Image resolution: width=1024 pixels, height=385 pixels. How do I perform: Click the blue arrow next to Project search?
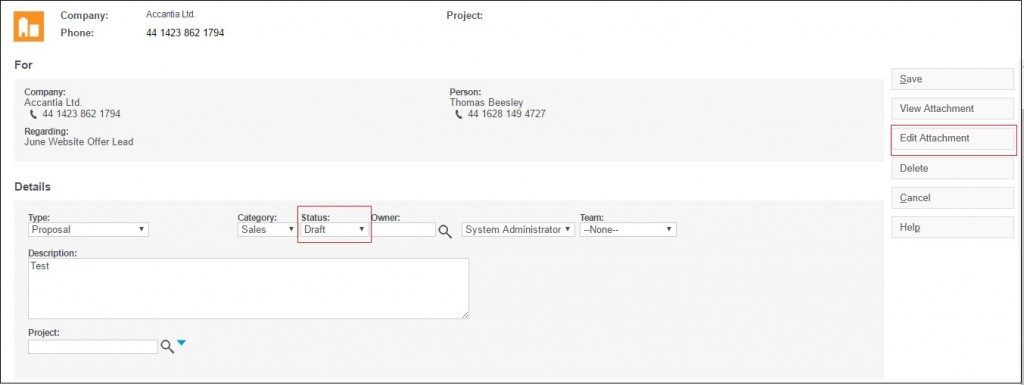coord(182,343)
